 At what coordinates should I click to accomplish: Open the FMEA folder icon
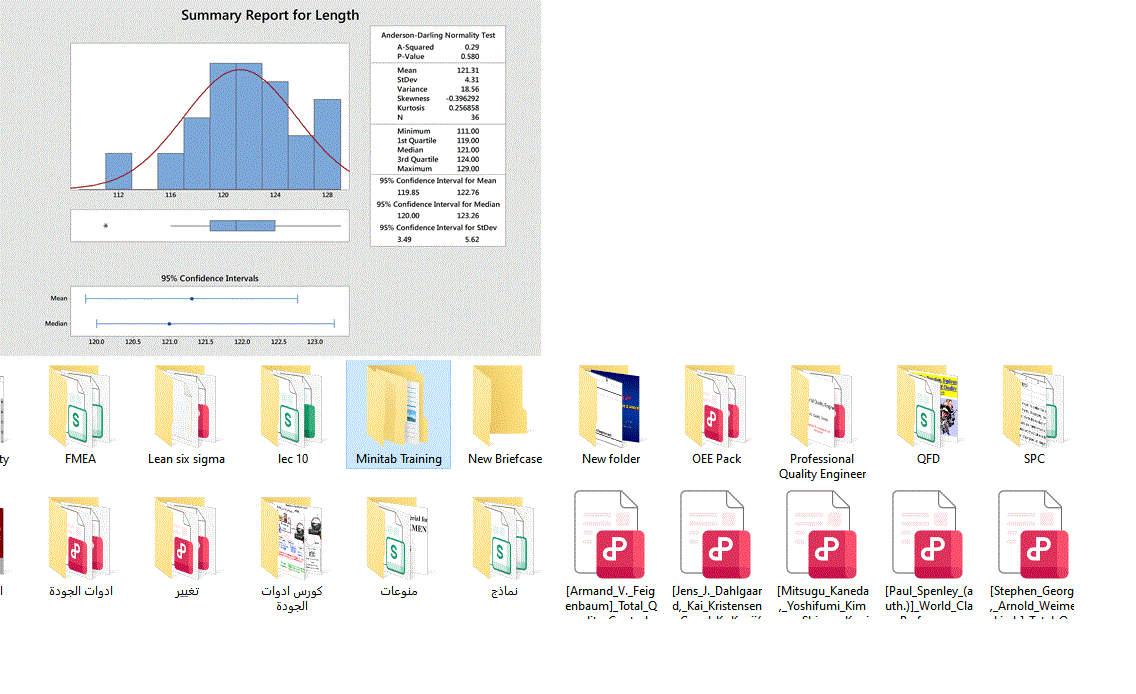pos(80,406)
